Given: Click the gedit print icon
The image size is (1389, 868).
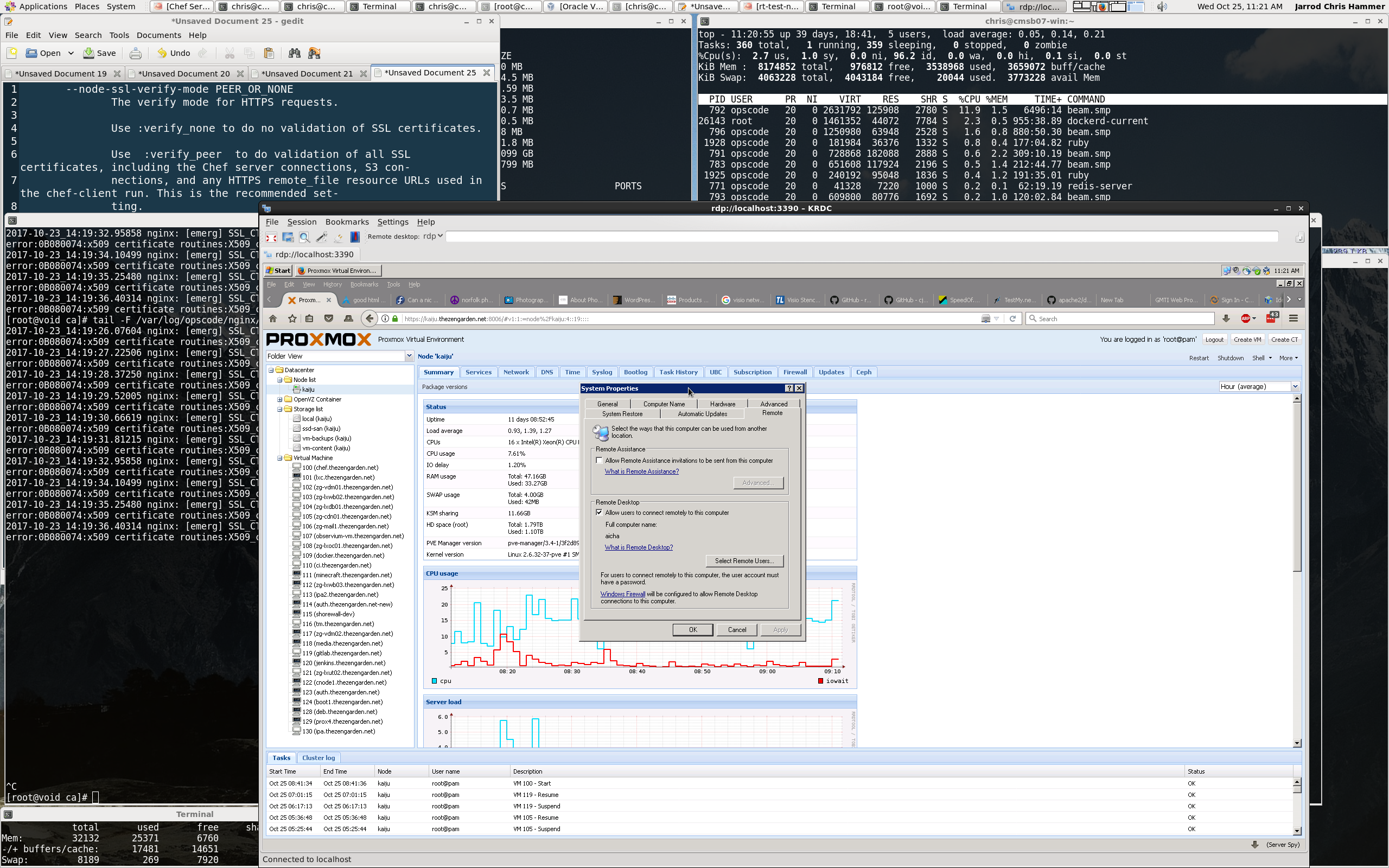Looking at the screenshot, I should pos(136,53).
